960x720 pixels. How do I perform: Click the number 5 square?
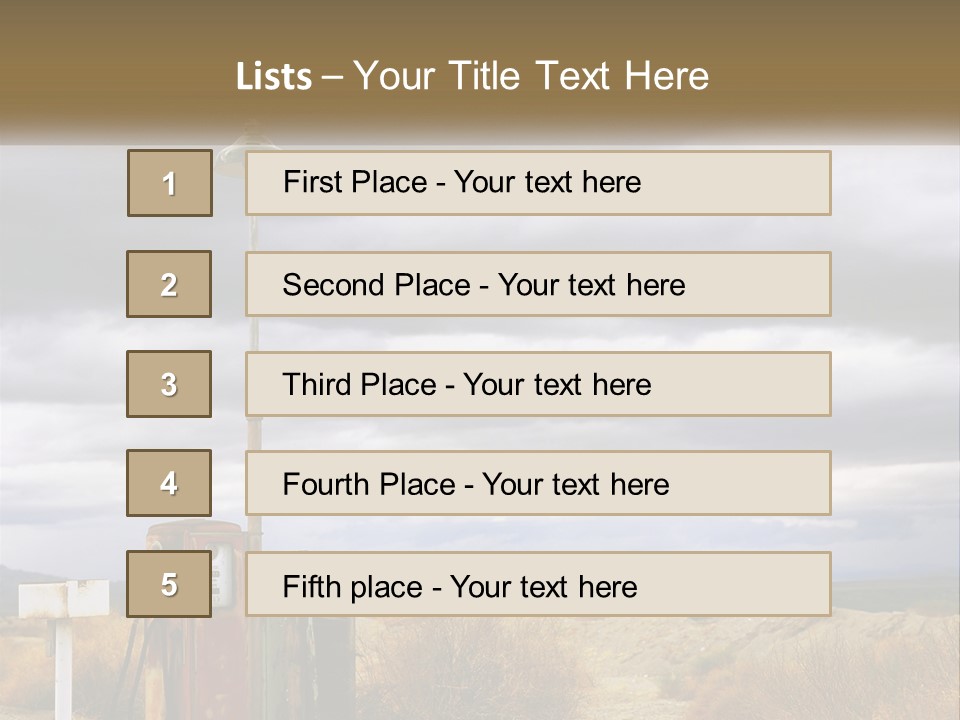pyautogui.click(x=169, y=584)
